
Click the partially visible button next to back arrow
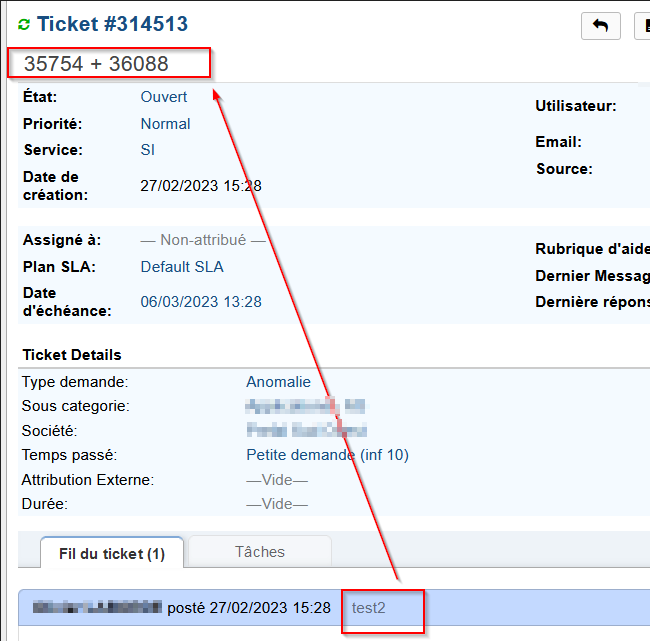point(642,26)
